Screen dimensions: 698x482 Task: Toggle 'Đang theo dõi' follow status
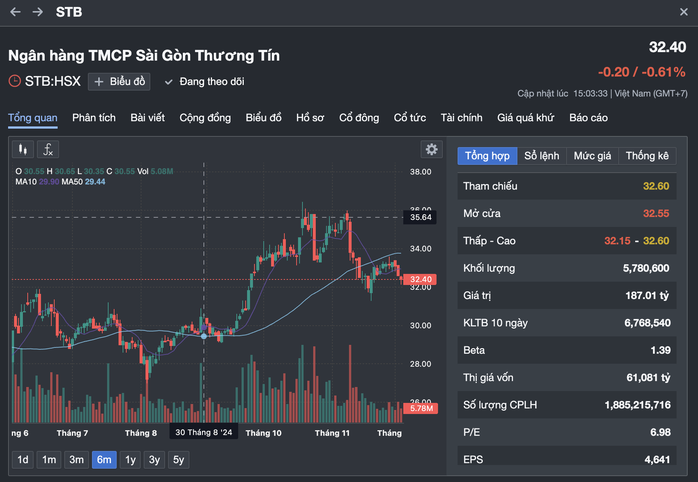tap(205, 81)
